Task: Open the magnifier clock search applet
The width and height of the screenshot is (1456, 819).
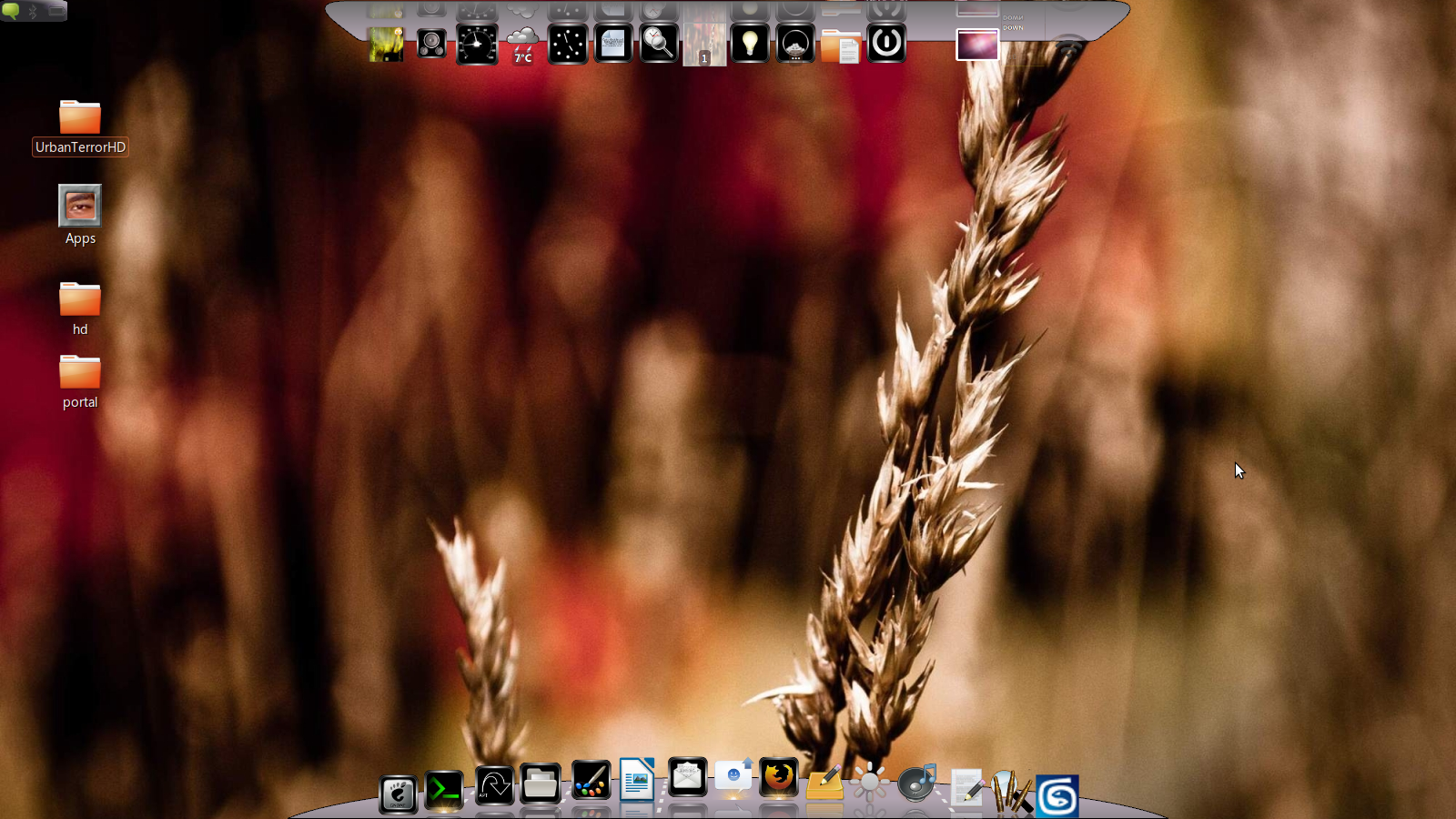Action: 658,43
